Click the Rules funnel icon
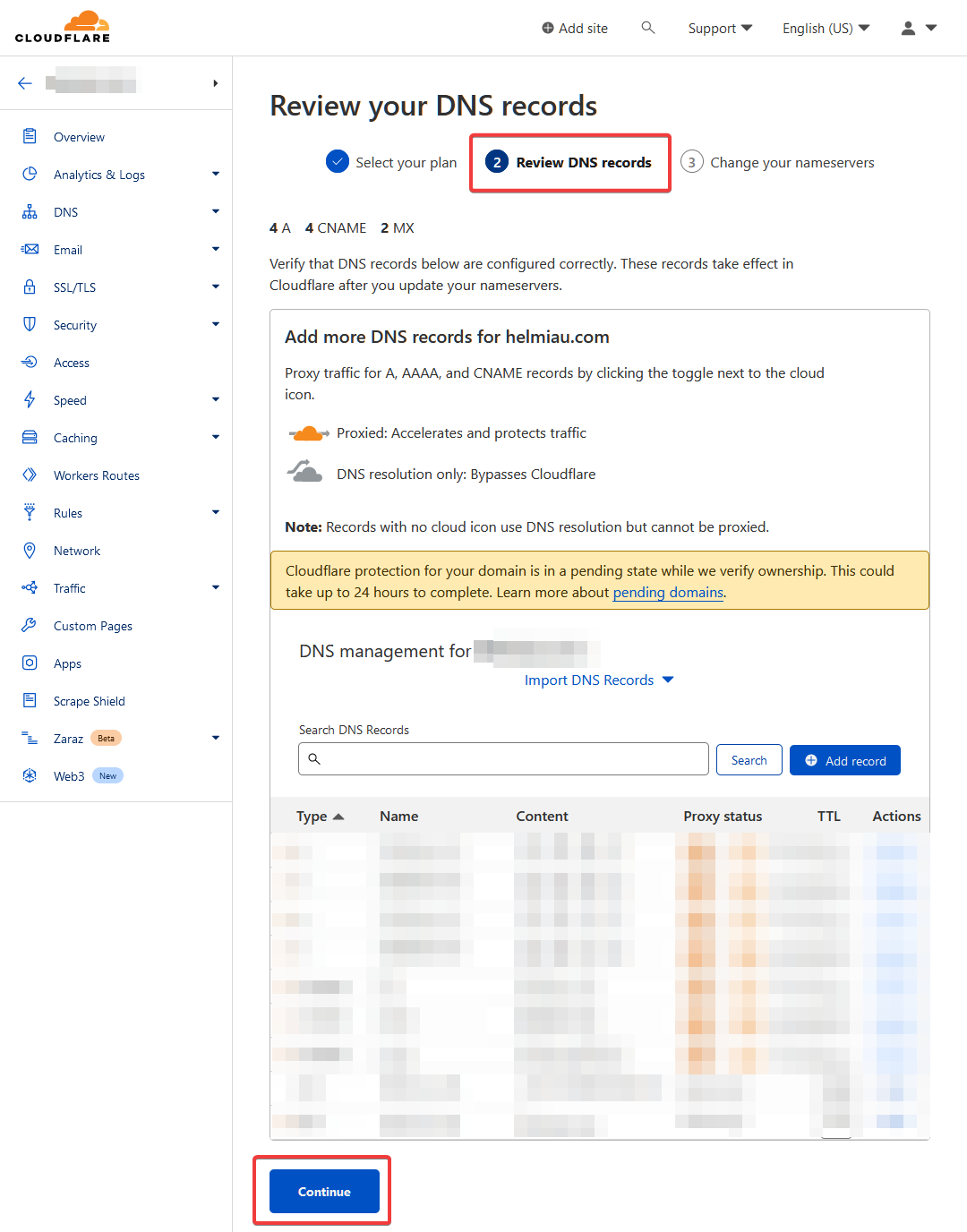 30,512
